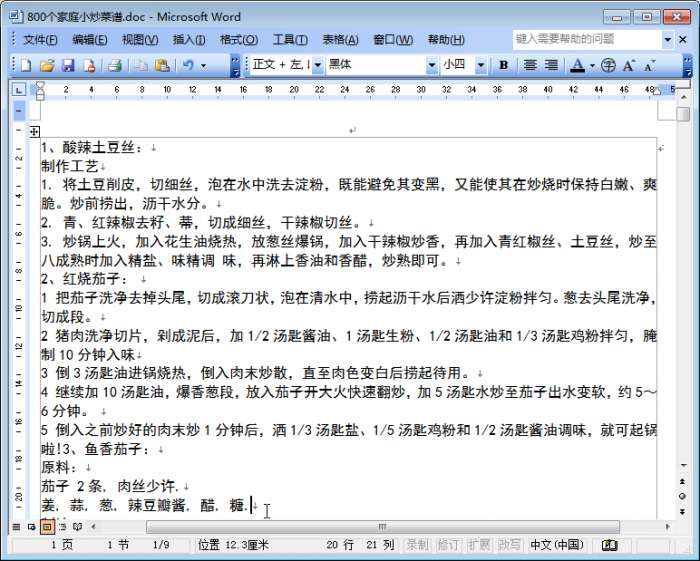Viewport: 700px width, 561px height.
Task: Toggle 录制 macro recording in the status bar
Action: [x=417, y=545]
